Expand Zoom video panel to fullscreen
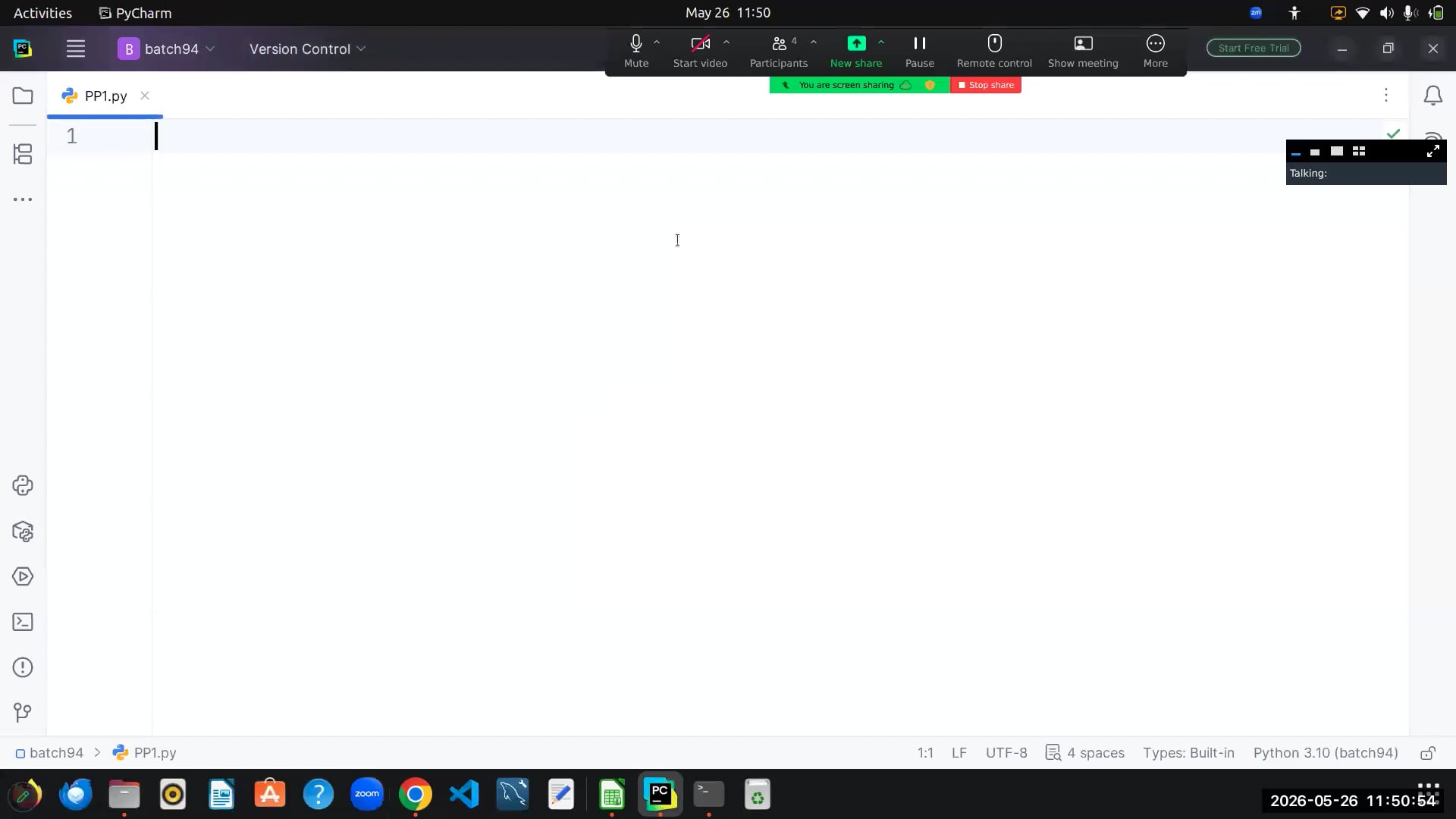The width and height of the screenshot is (1456, 819). pos(1432,152)
